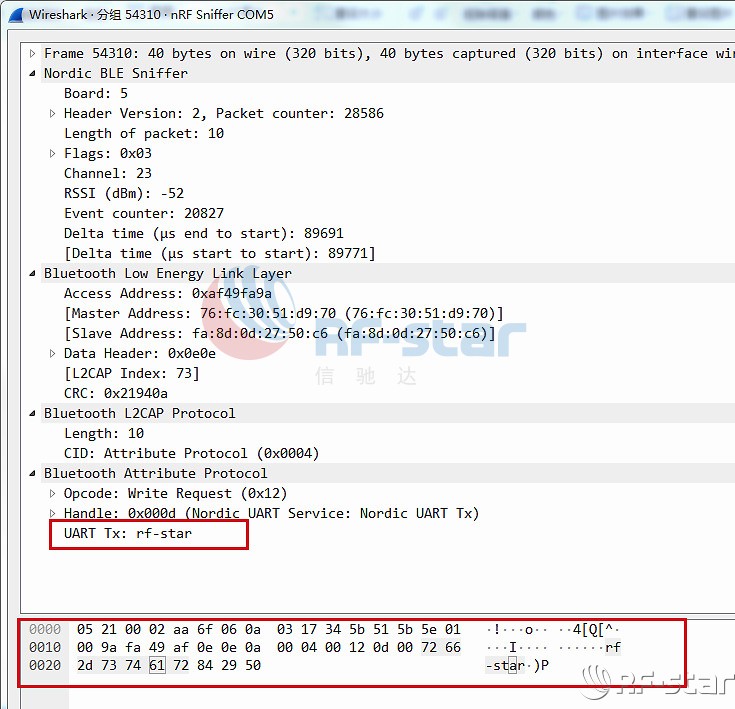Click hex byte 05 in row 0000
This screenshot has height=709, width=735.
click(85, 629)
